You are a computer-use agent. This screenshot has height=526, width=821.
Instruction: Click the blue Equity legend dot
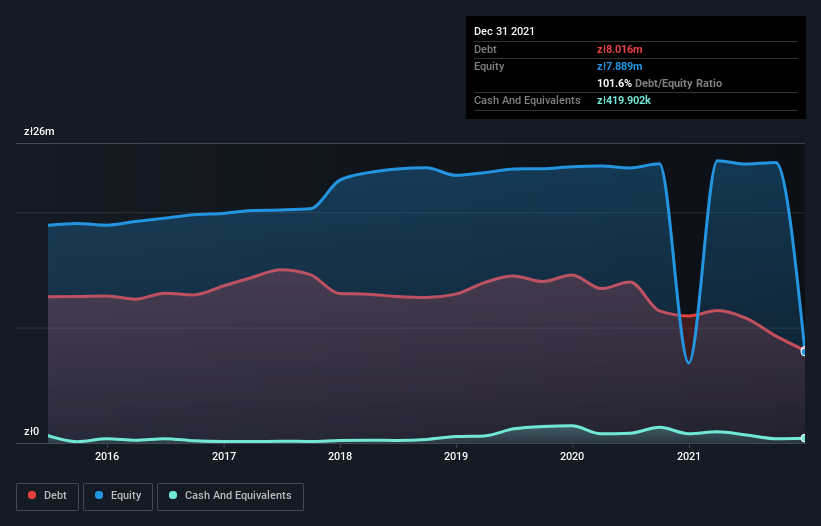click(x=99, y=495)
